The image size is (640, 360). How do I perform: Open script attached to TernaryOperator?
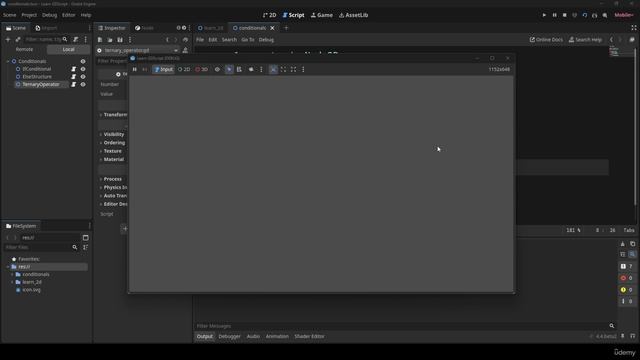point(73,84)
